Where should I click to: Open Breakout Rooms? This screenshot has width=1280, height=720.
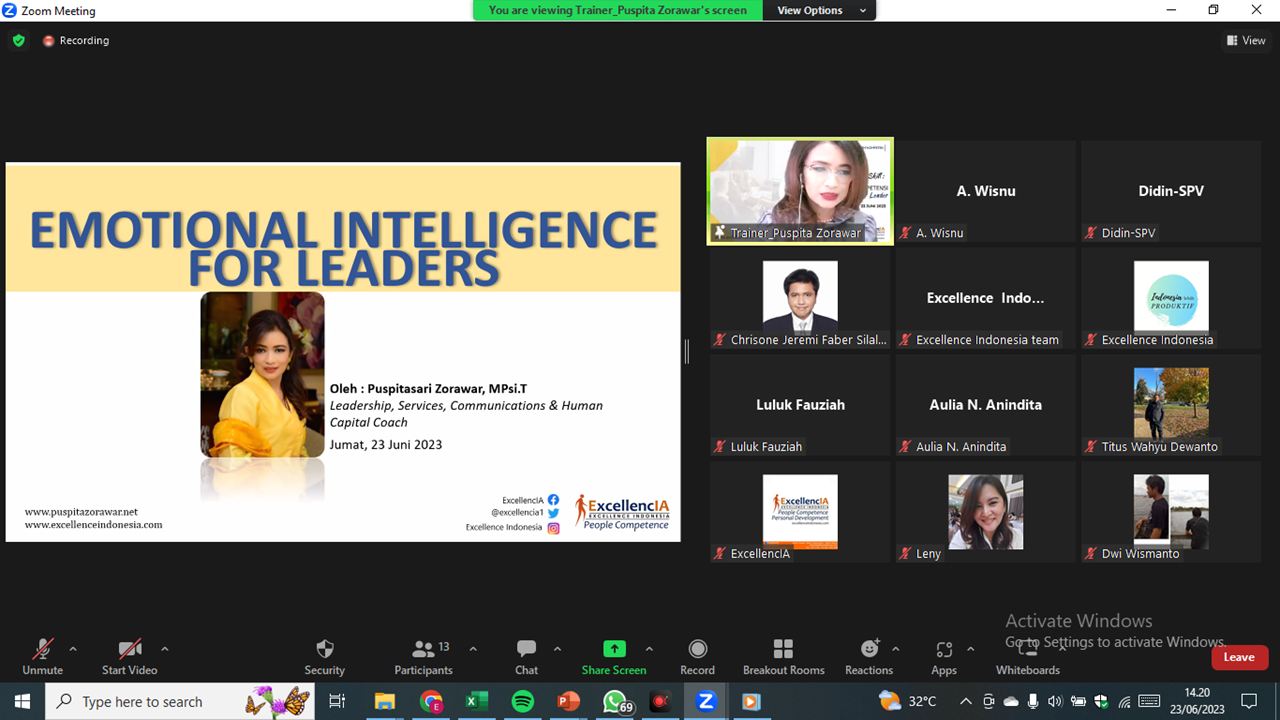tap(783, 657)
